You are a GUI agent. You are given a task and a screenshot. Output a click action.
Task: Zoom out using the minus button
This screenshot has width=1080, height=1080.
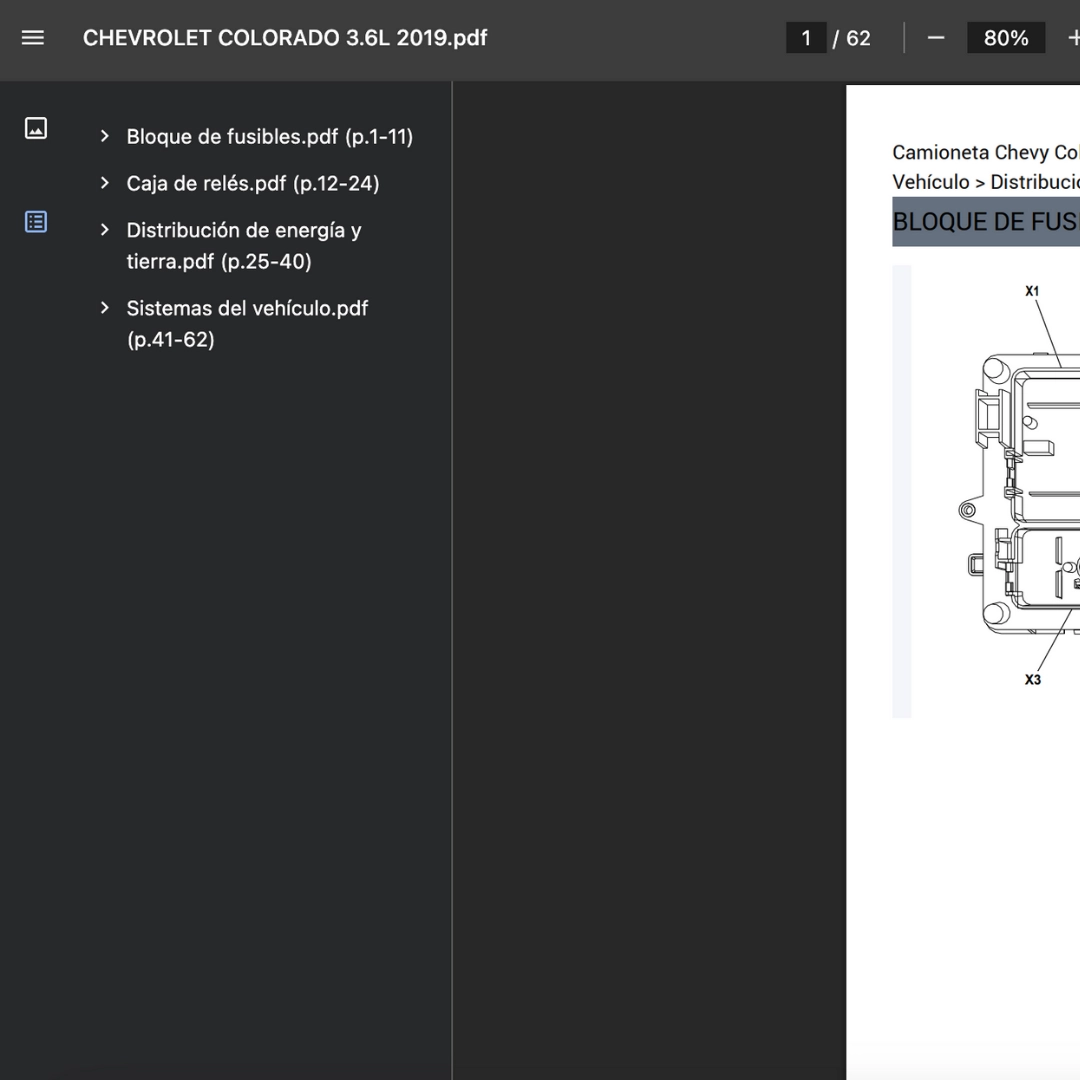936,38
